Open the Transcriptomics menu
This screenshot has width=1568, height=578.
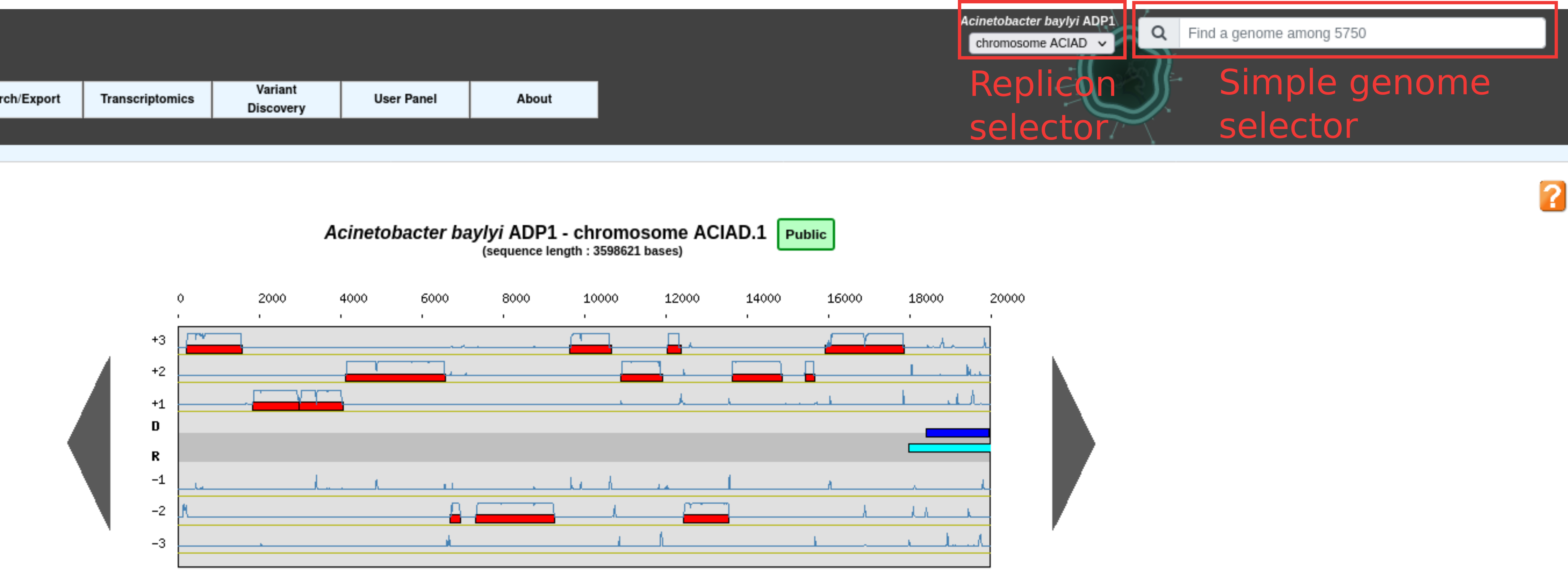coord(147,99)
